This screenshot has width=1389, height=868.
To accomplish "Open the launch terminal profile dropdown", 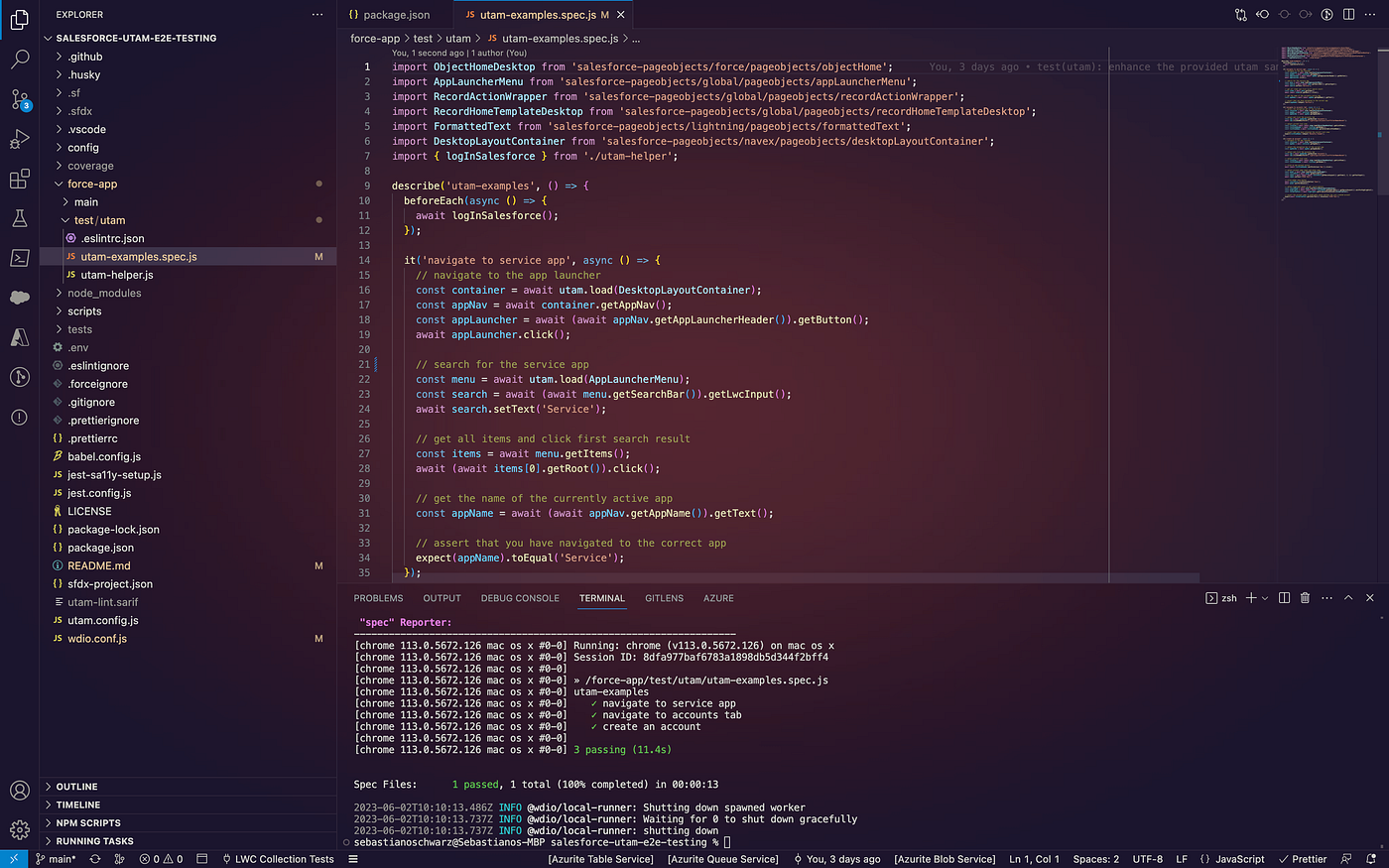I will pos(1265,598).
